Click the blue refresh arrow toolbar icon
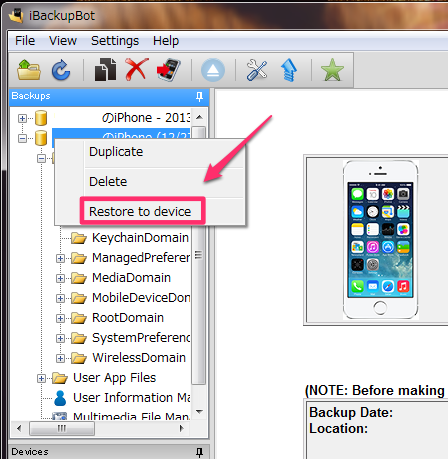 [x=61, y=70]
